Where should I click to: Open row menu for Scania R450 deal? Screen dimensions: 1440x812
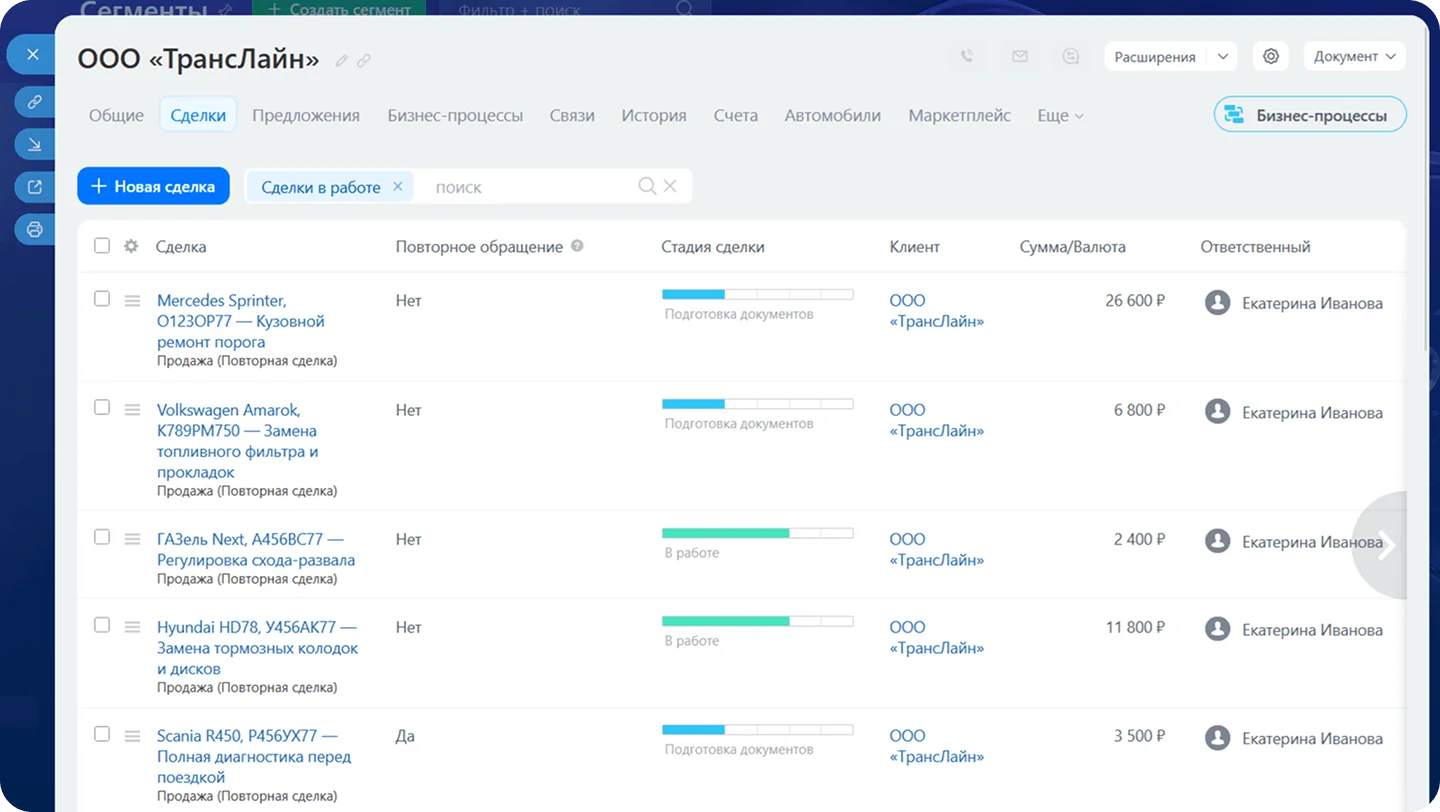132,736
